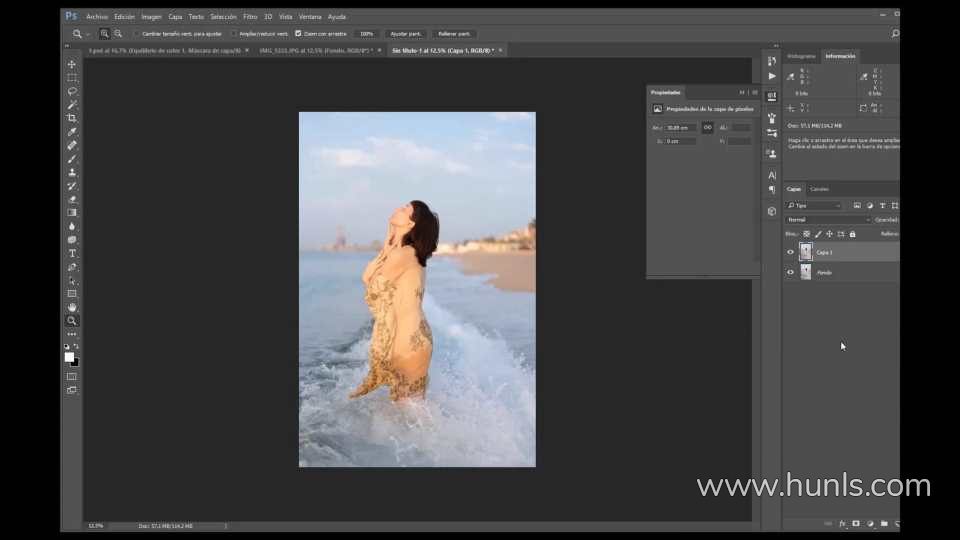Select the Lasso tool
Viewport: 960px width, 540px height.
point(72,91)
